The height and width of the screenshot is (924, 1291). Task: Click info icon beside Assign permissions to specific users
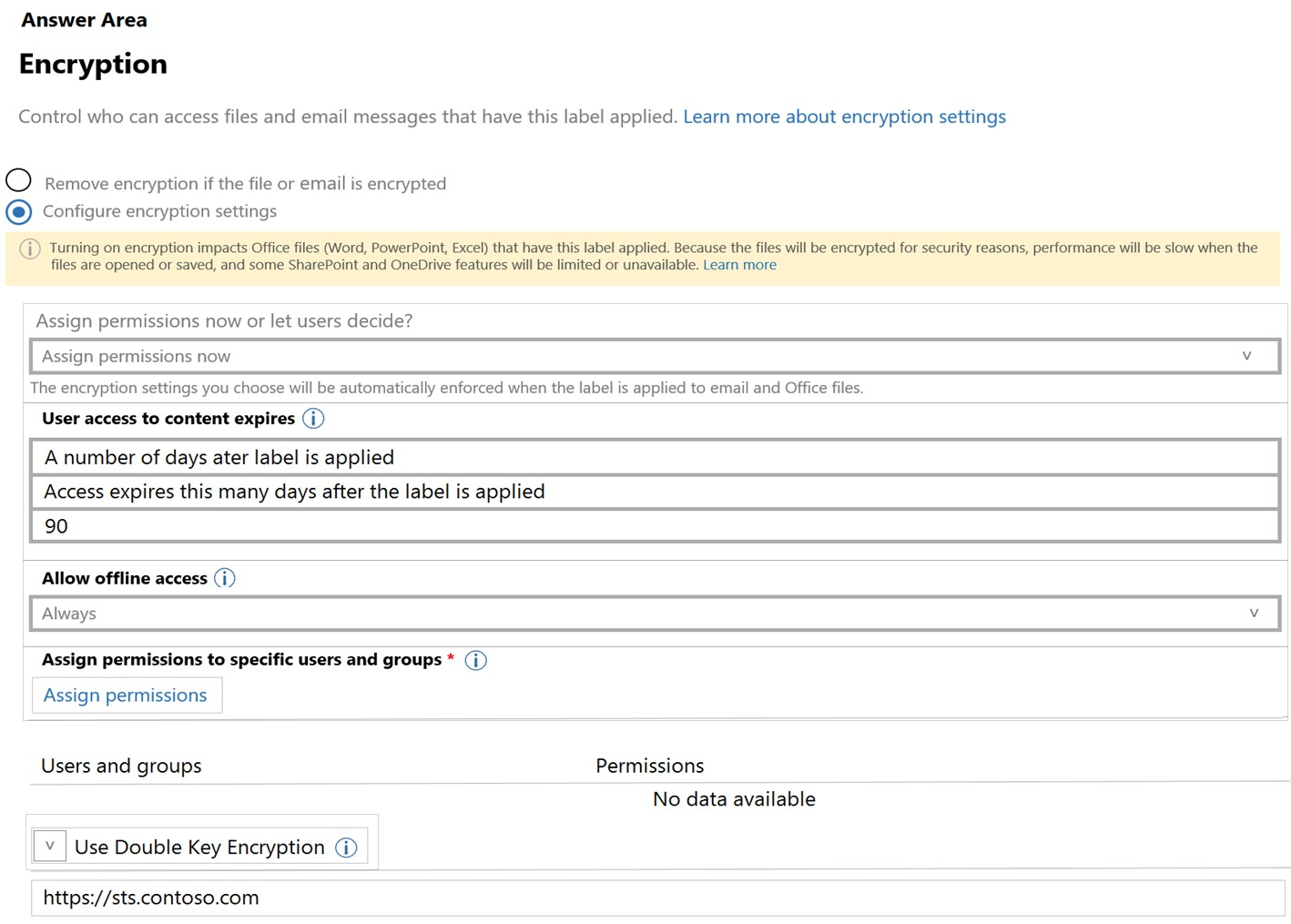(x=475, y=661)
